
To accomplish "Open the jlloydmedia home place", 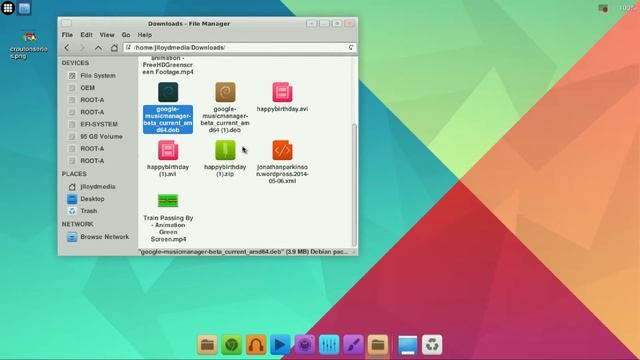I will tap(98, 187).
